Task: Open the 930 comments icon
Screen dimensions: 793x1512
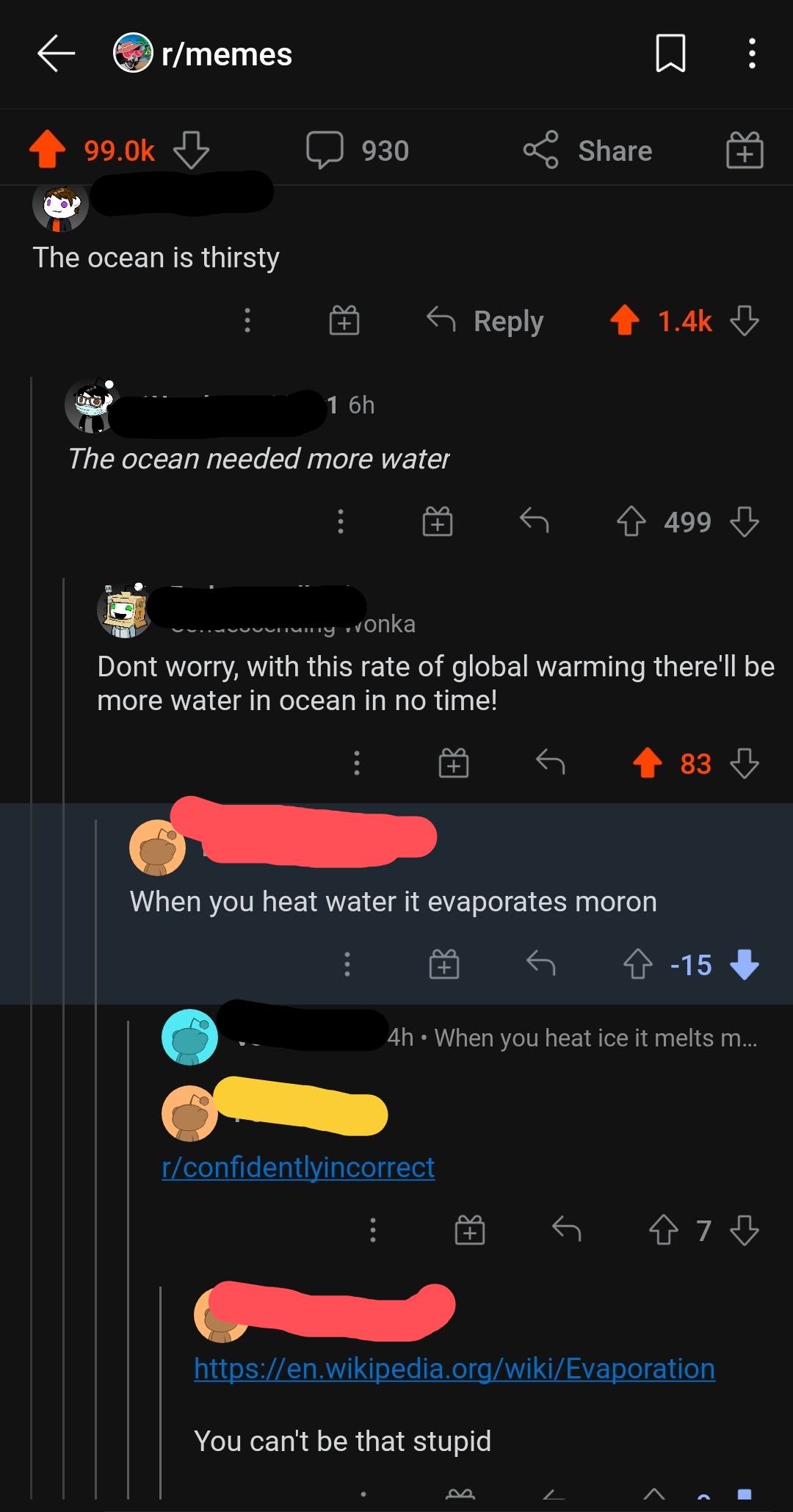Action: (x=325, y=150)
